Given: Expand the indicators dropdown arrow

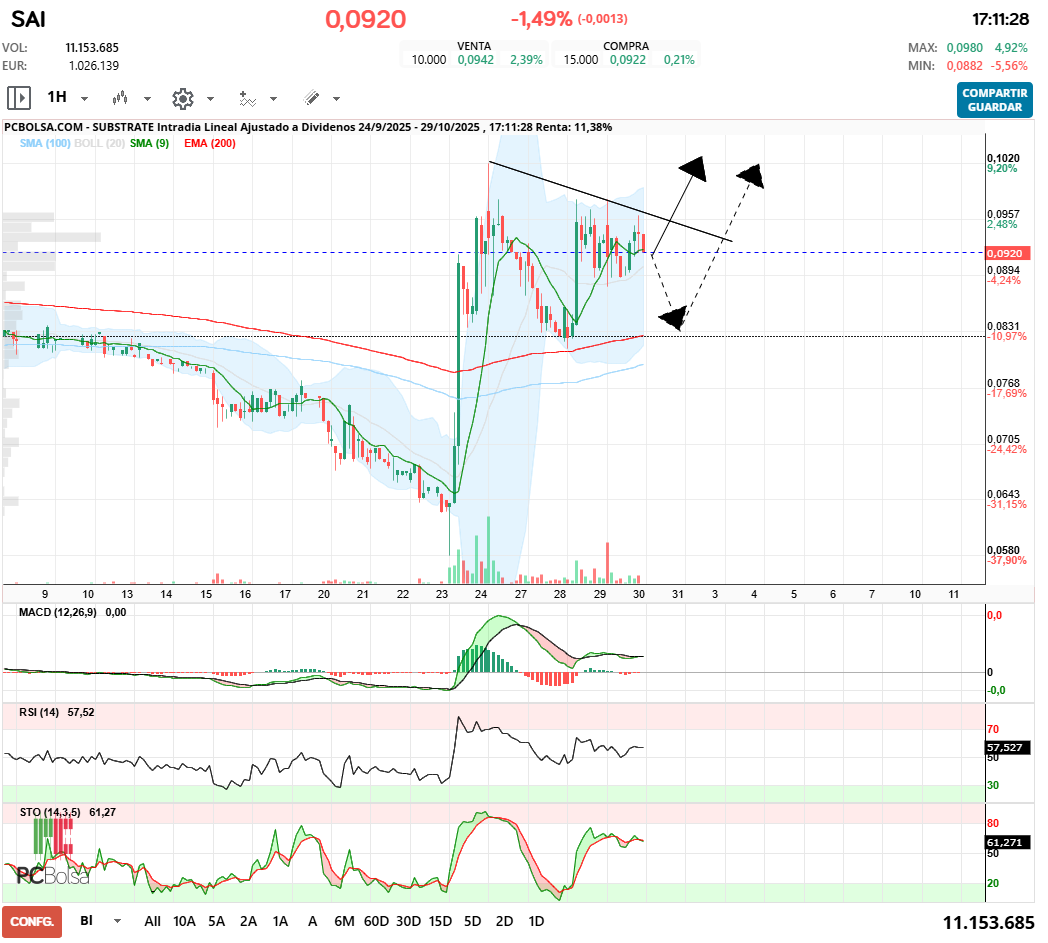Looking at the screenshot, I should 273,99.
